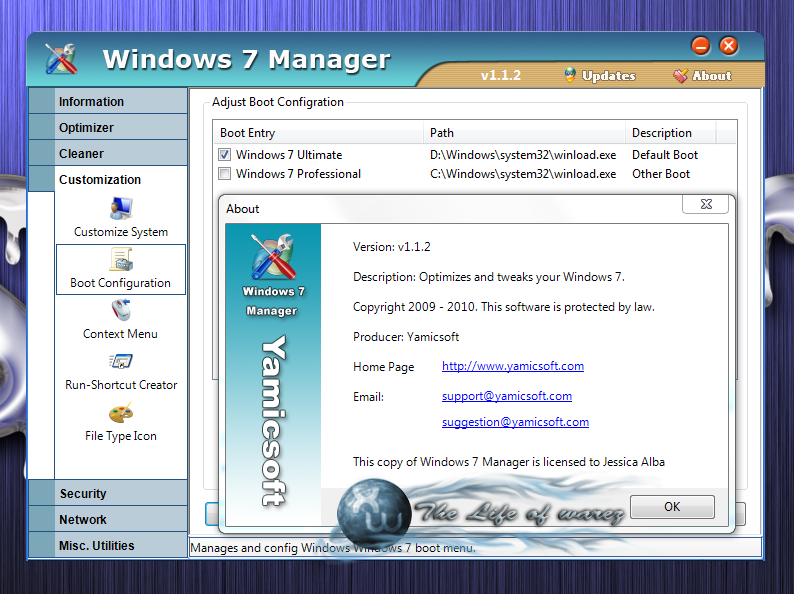Collapse the Customization section
This screenshot has width=794, height=594.
(108, 179)
